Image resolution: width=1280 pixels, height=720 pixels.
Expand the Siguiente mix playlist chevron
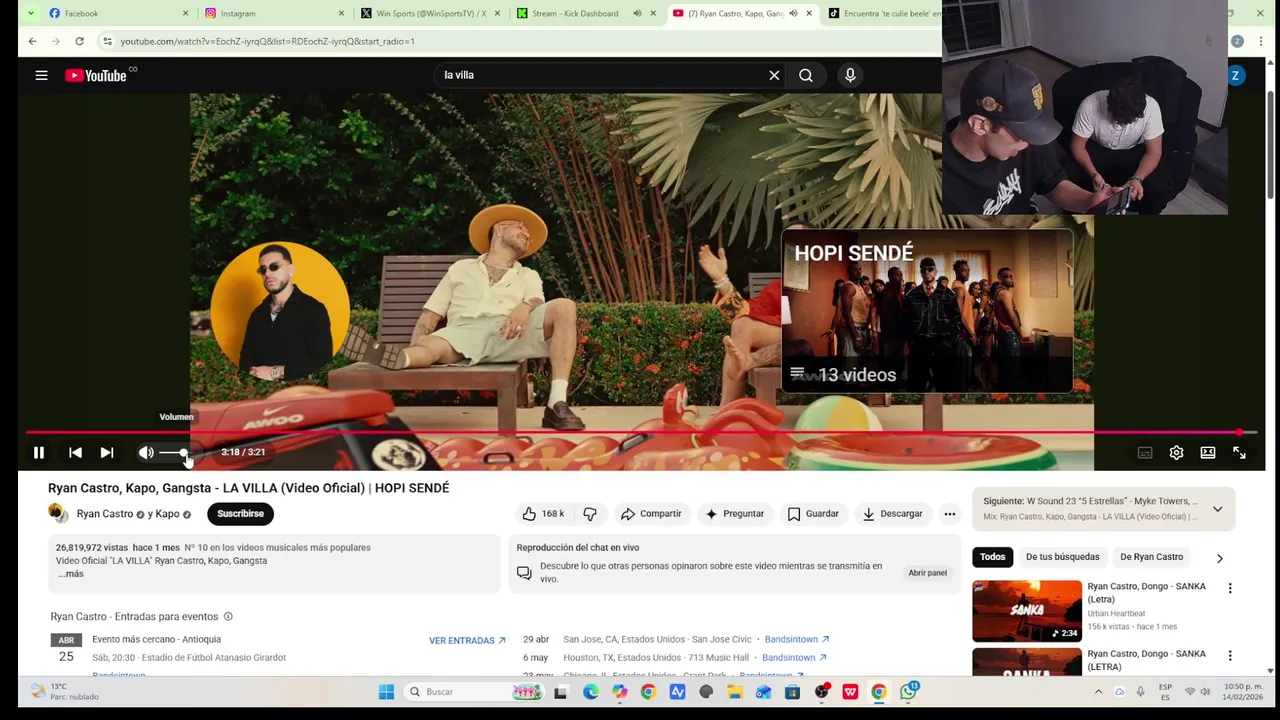tap(1217, 509)
